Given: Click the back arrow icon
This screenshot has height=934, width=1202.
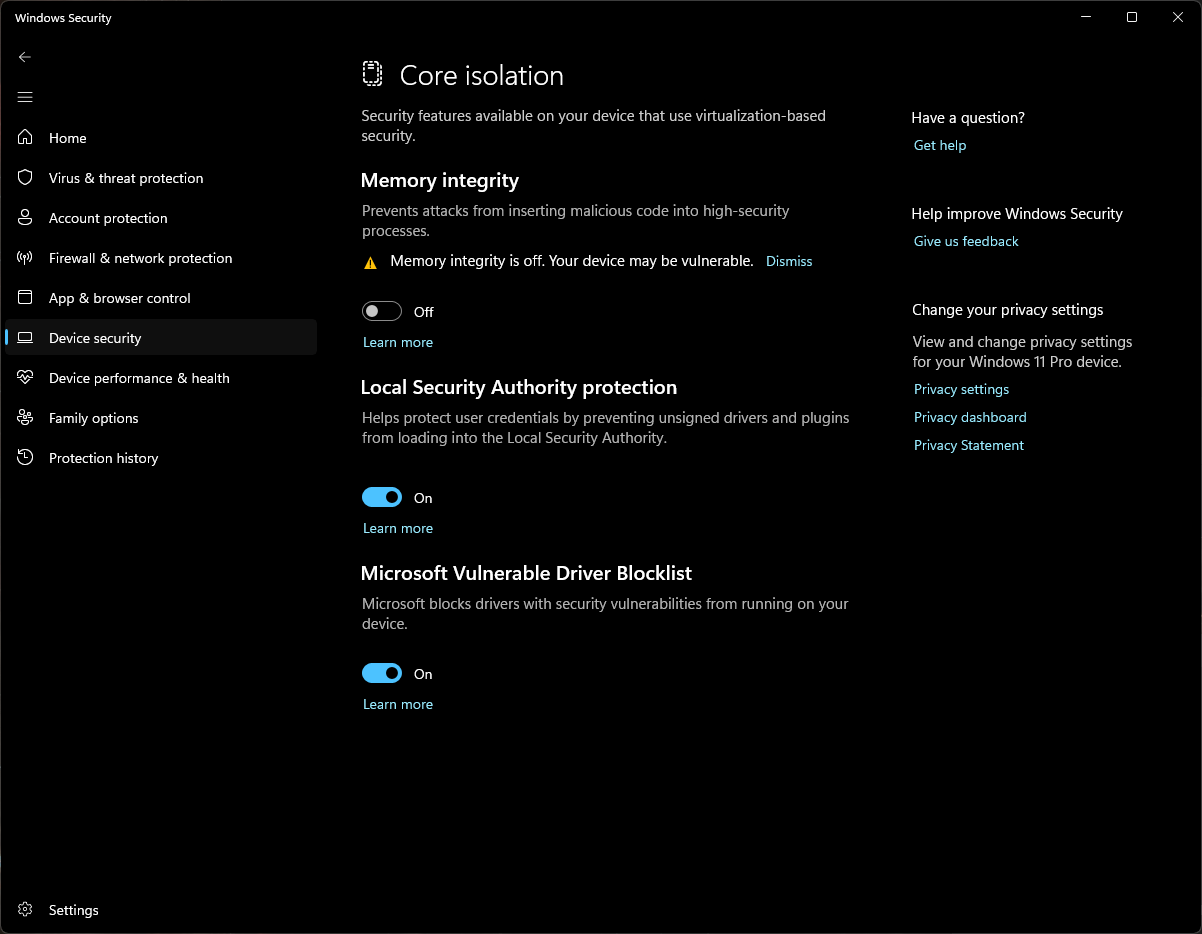Looking at the screenshot, I should pos(25,57).
